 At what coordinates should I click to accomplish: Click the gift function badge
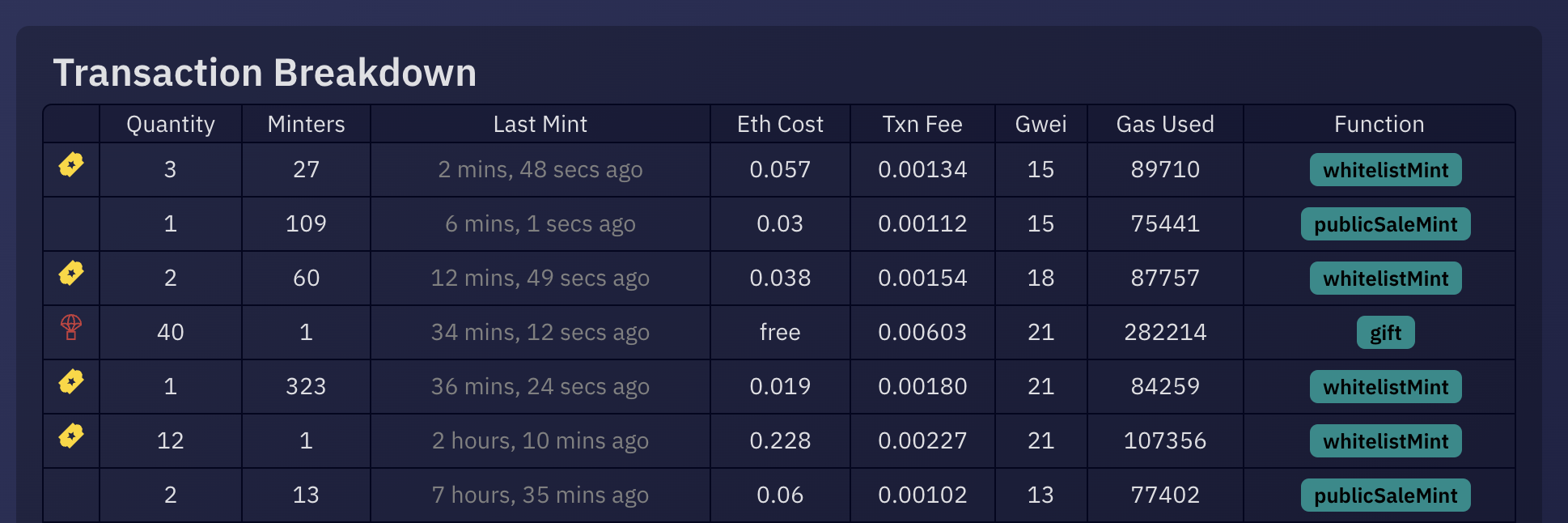(x=1385, y=333)
